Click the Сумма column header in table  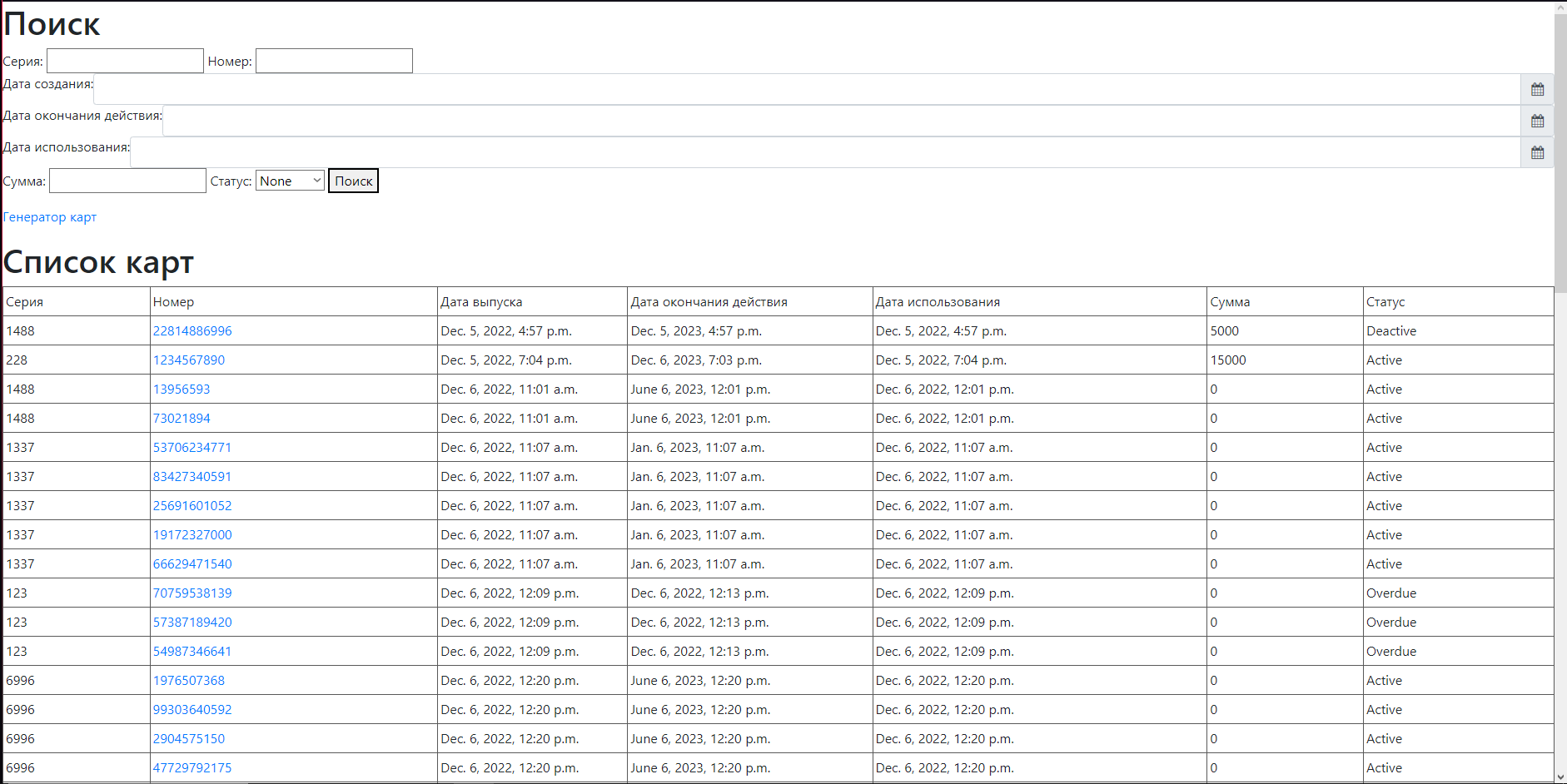pos(1285,302)
